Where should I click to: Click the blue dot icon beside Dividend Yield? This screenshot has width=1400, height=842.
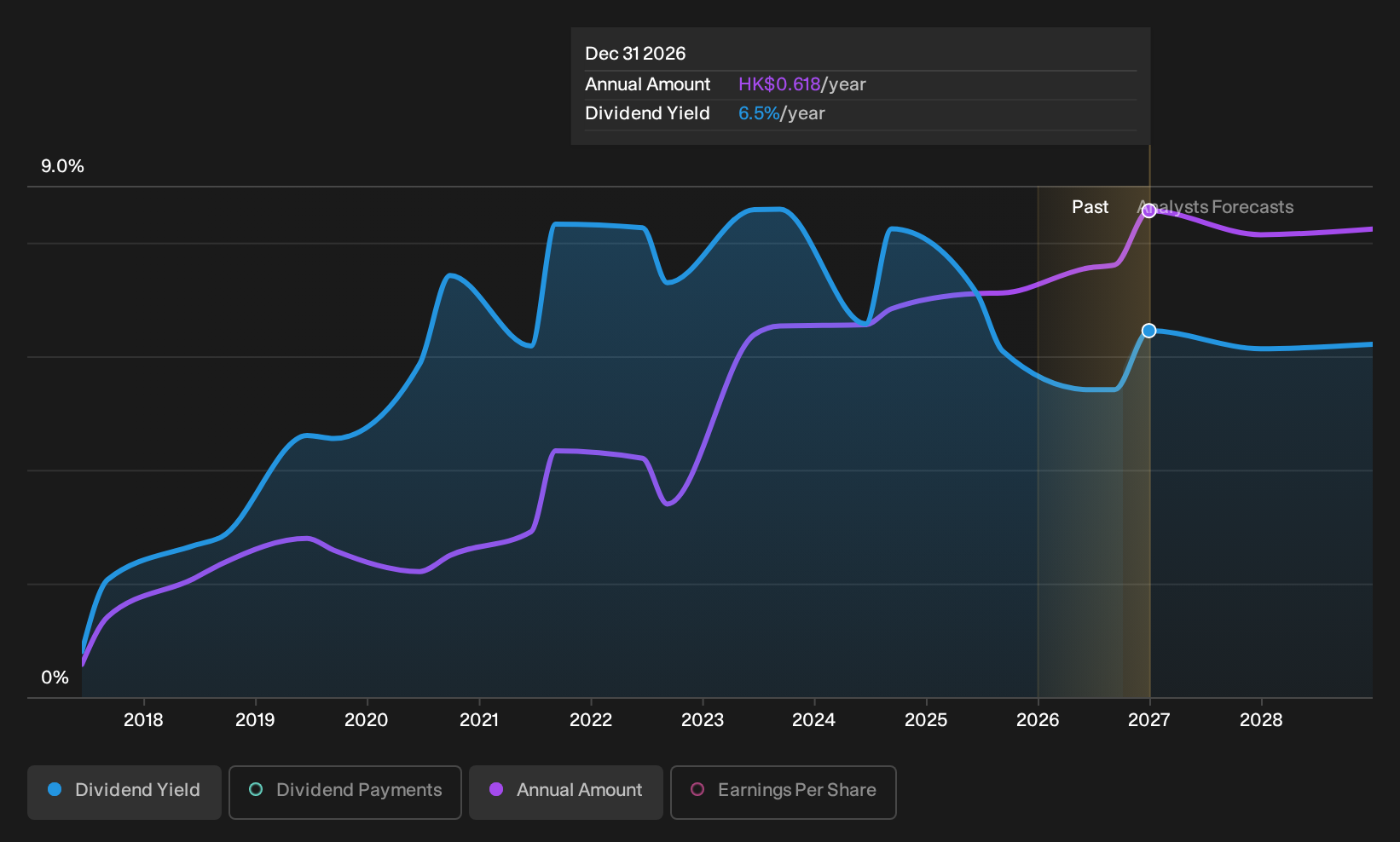pos(55,789)
